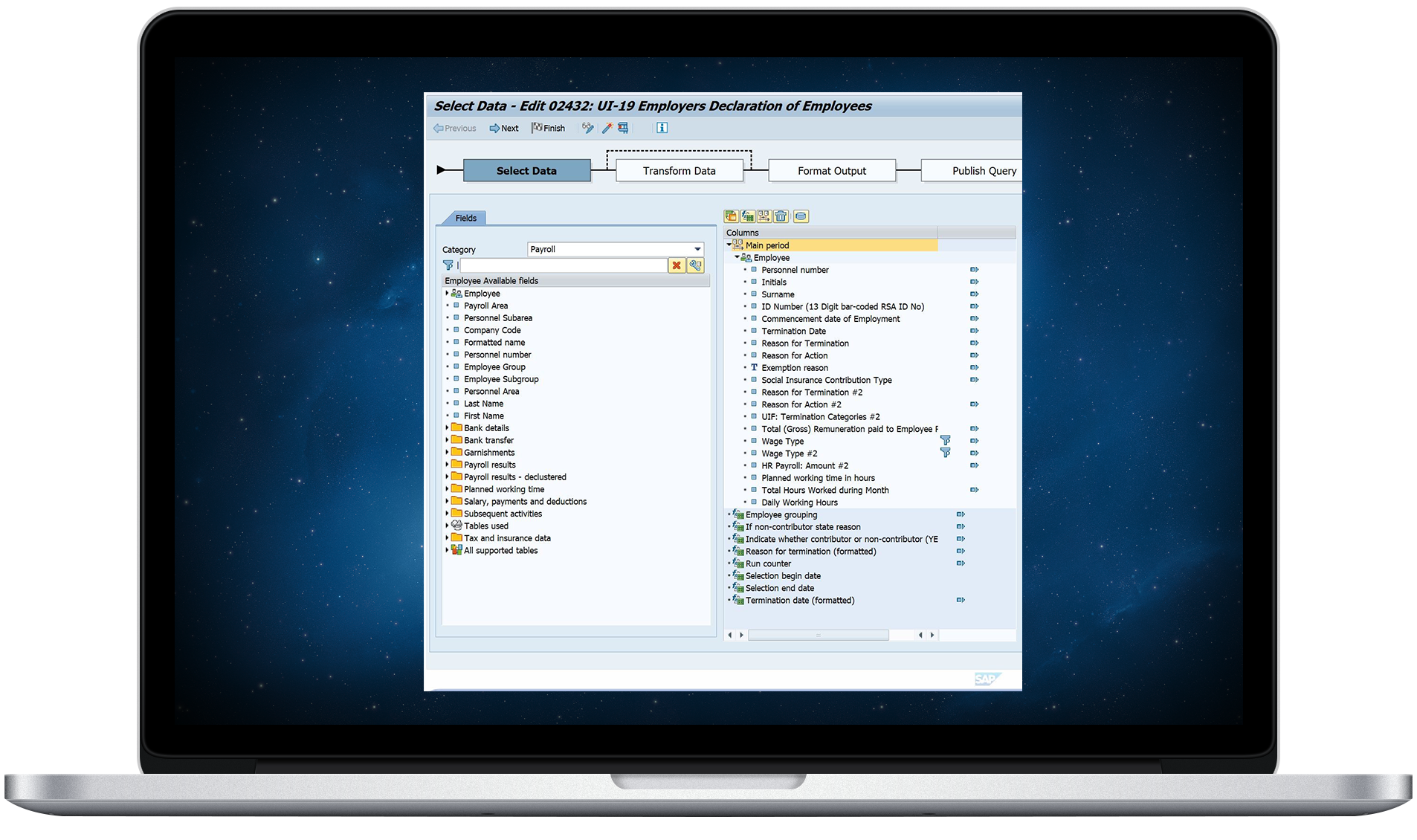Select the Payroll Area field
Viewport: 1417px width, 840px height.
point(485,306)
